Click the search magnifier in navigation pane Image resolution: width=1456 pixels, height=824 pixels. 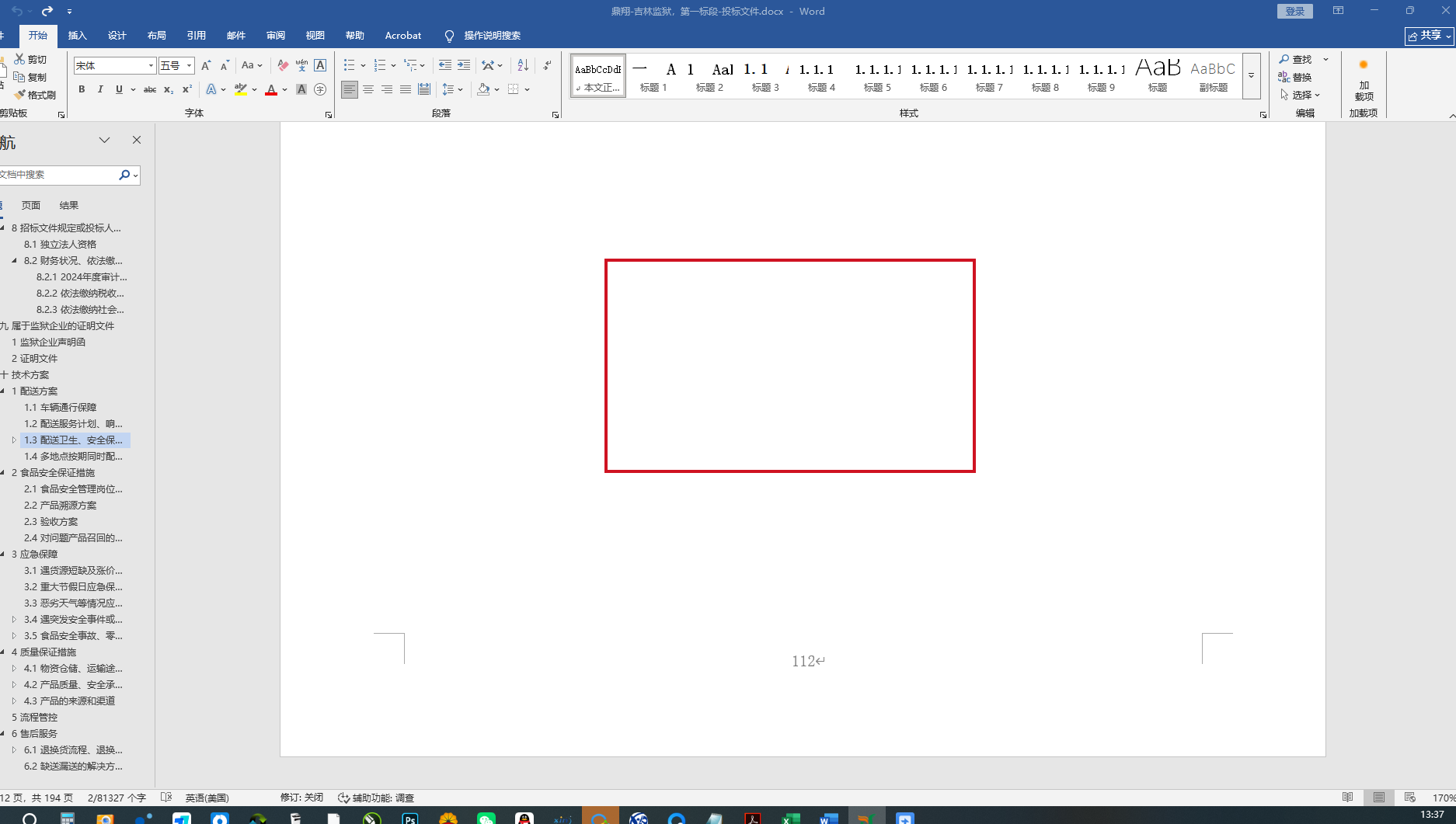124,175
